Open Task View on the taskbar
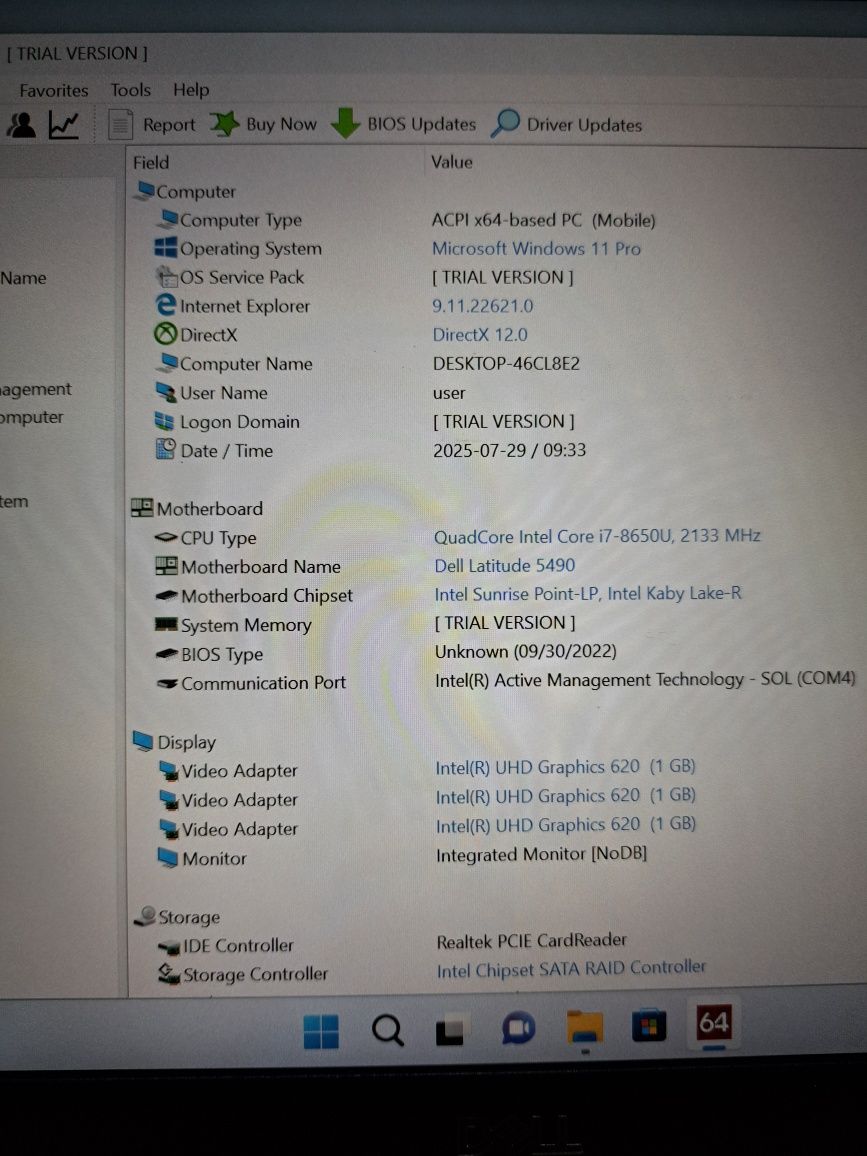Screen dimensions: 867x1156 click(450, 1031)
